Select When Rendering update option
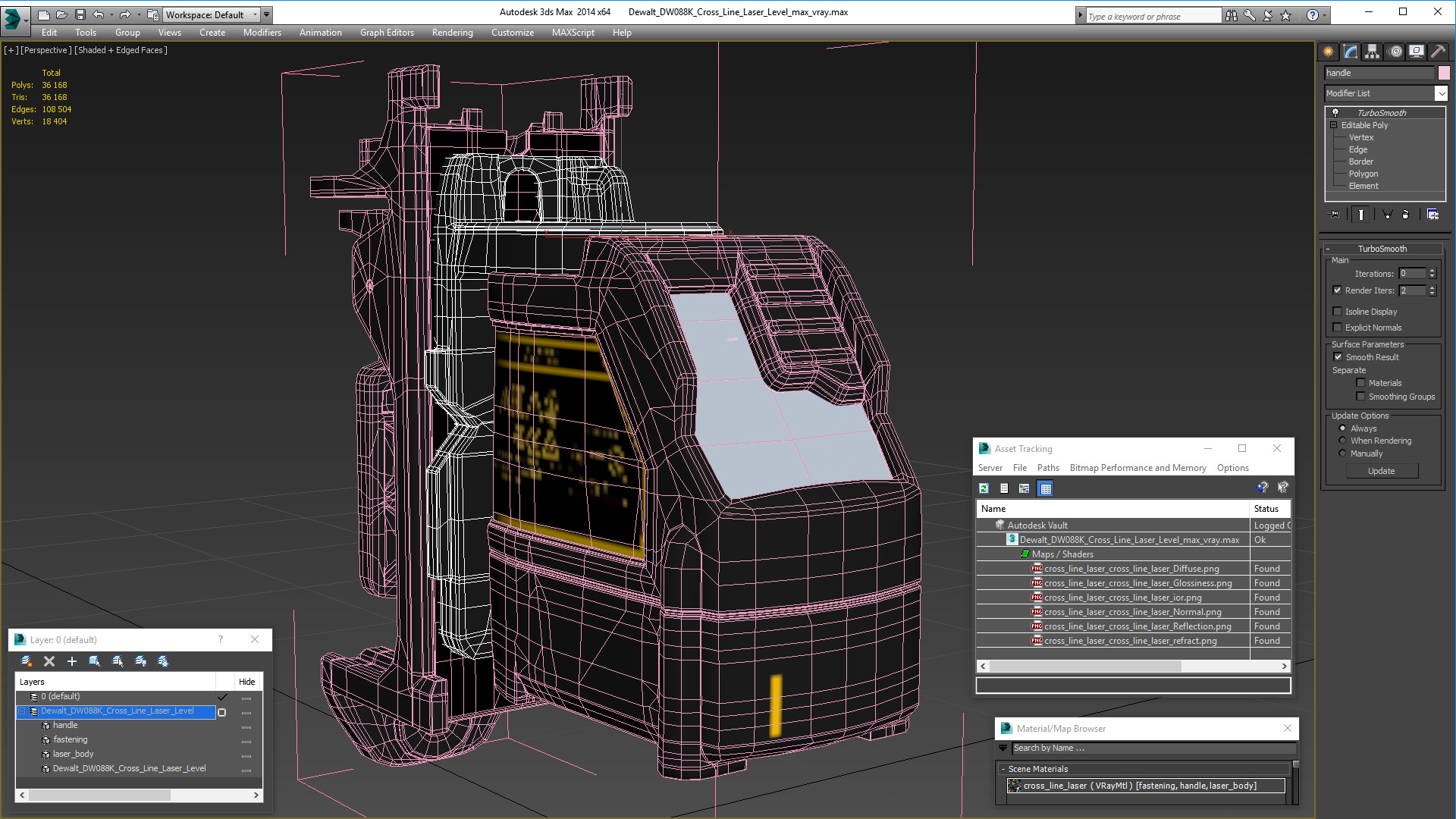Viewport: 1456px width, 819px height. [x=1342, y=440]
